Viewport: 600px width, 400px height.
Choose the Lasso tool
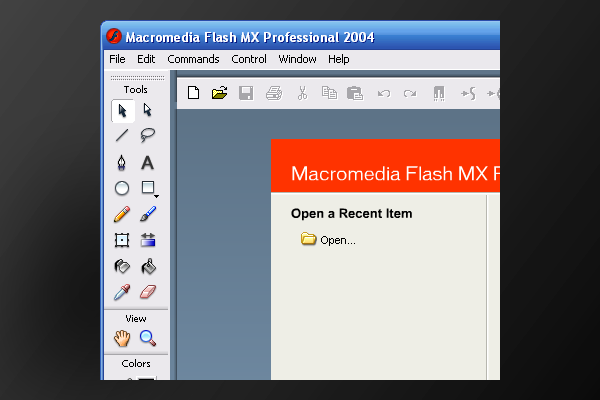[x=148, y=136]
